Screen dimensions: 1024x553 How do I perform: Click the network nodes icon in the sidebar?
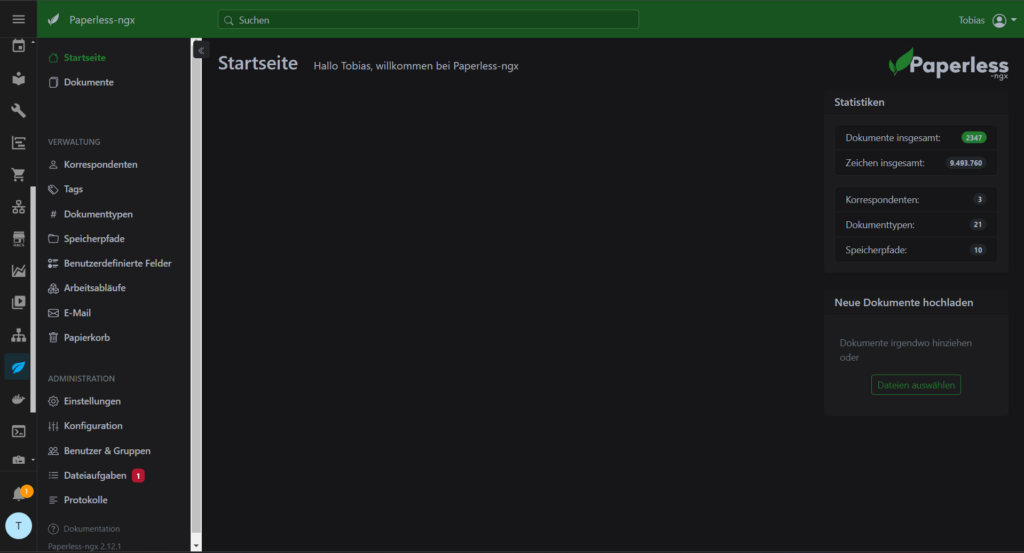(18, 206)
